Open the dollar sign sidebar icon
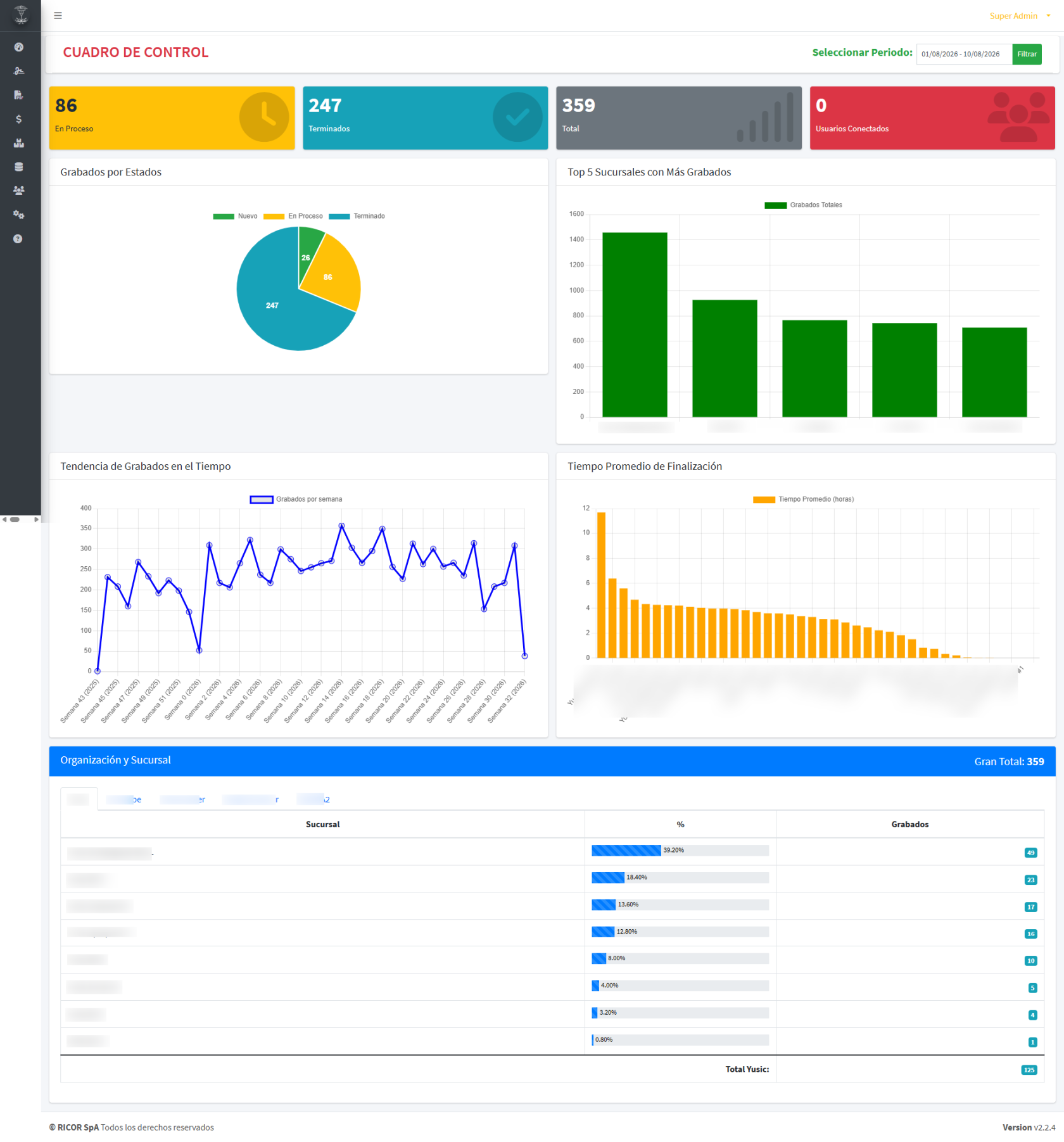1064x1142 pixels. (x=18, y=119)
